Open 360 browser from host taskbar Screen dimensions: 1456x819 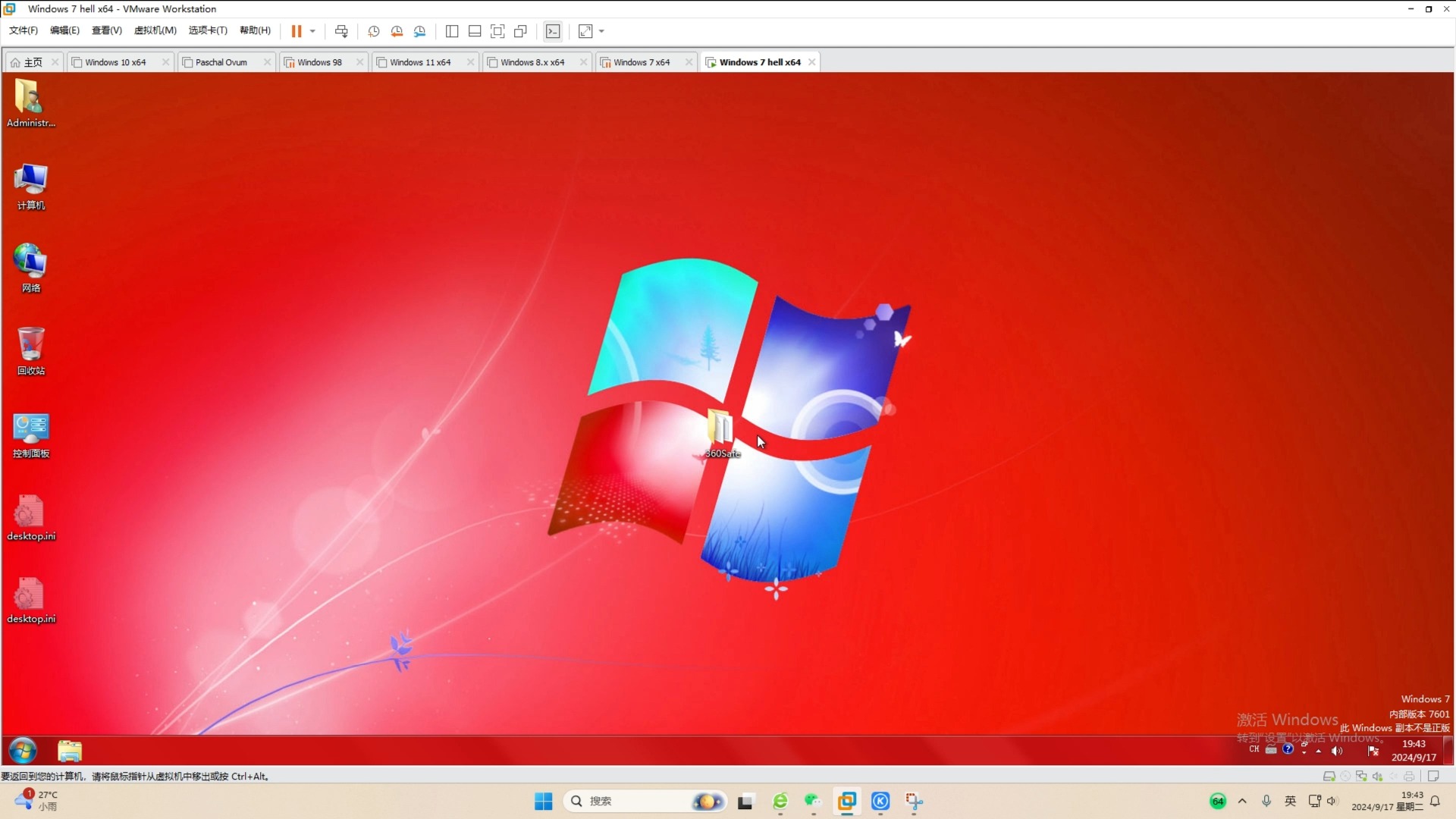click(x=780, y=802)
